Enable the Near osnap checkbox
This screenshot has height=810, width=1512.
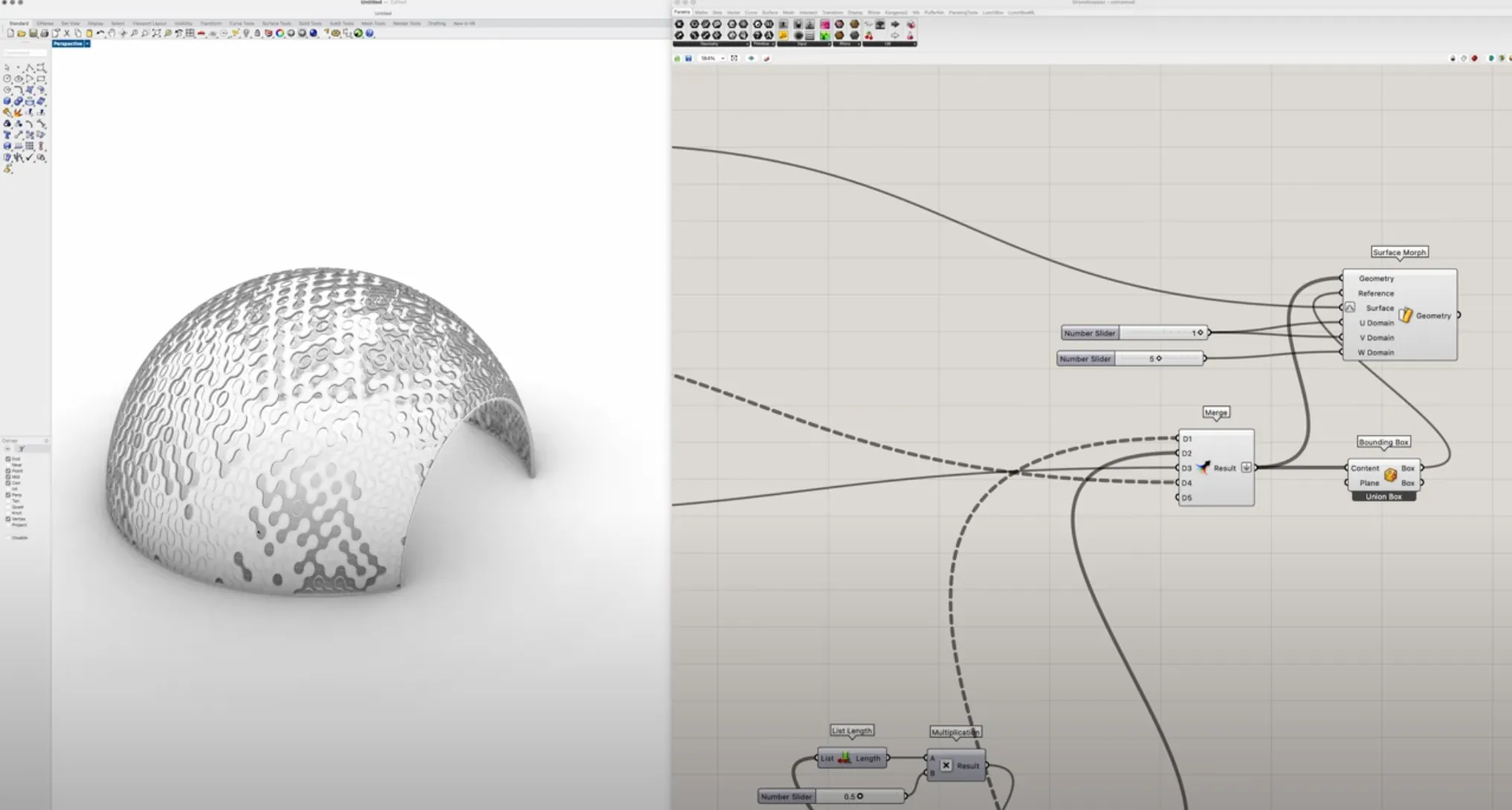coord(8,465)
